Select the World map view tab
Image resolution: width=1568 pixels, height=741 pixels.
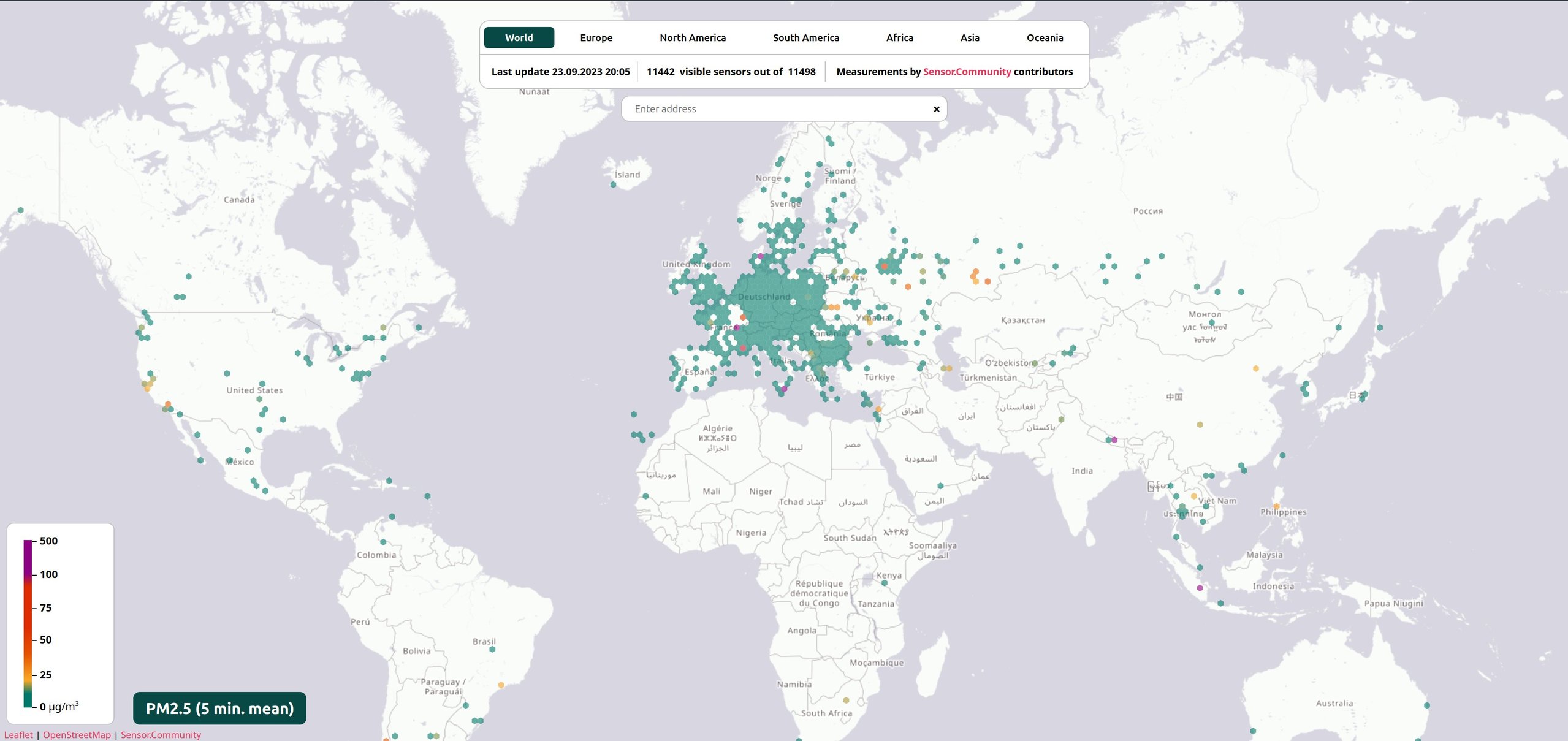click(x=519, y=37)
